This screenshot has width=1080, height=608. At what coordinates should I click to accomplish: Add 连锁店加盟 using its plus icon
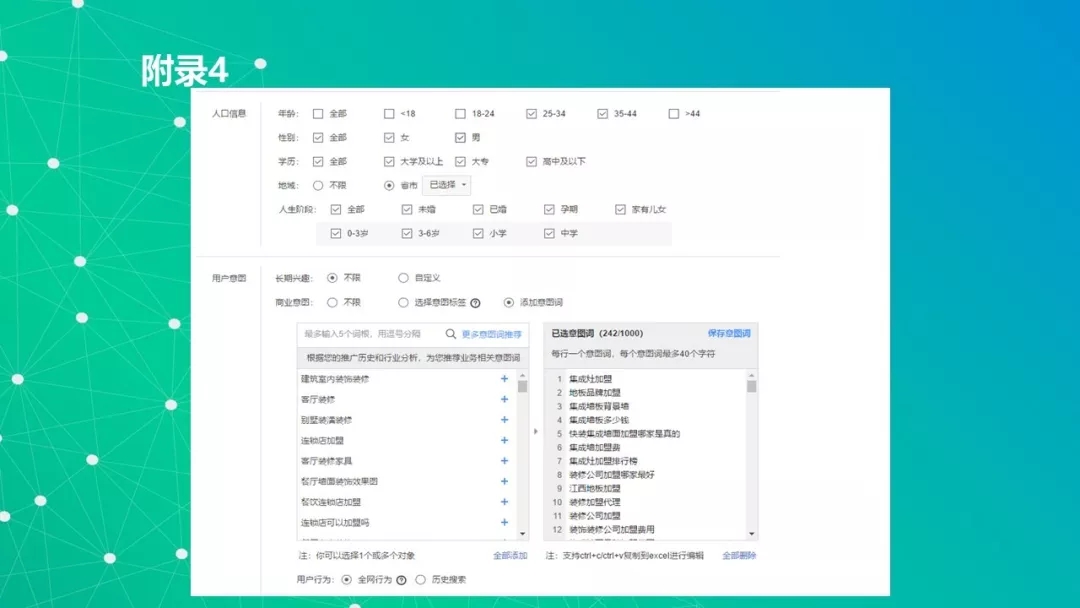[x=504, y=440]
